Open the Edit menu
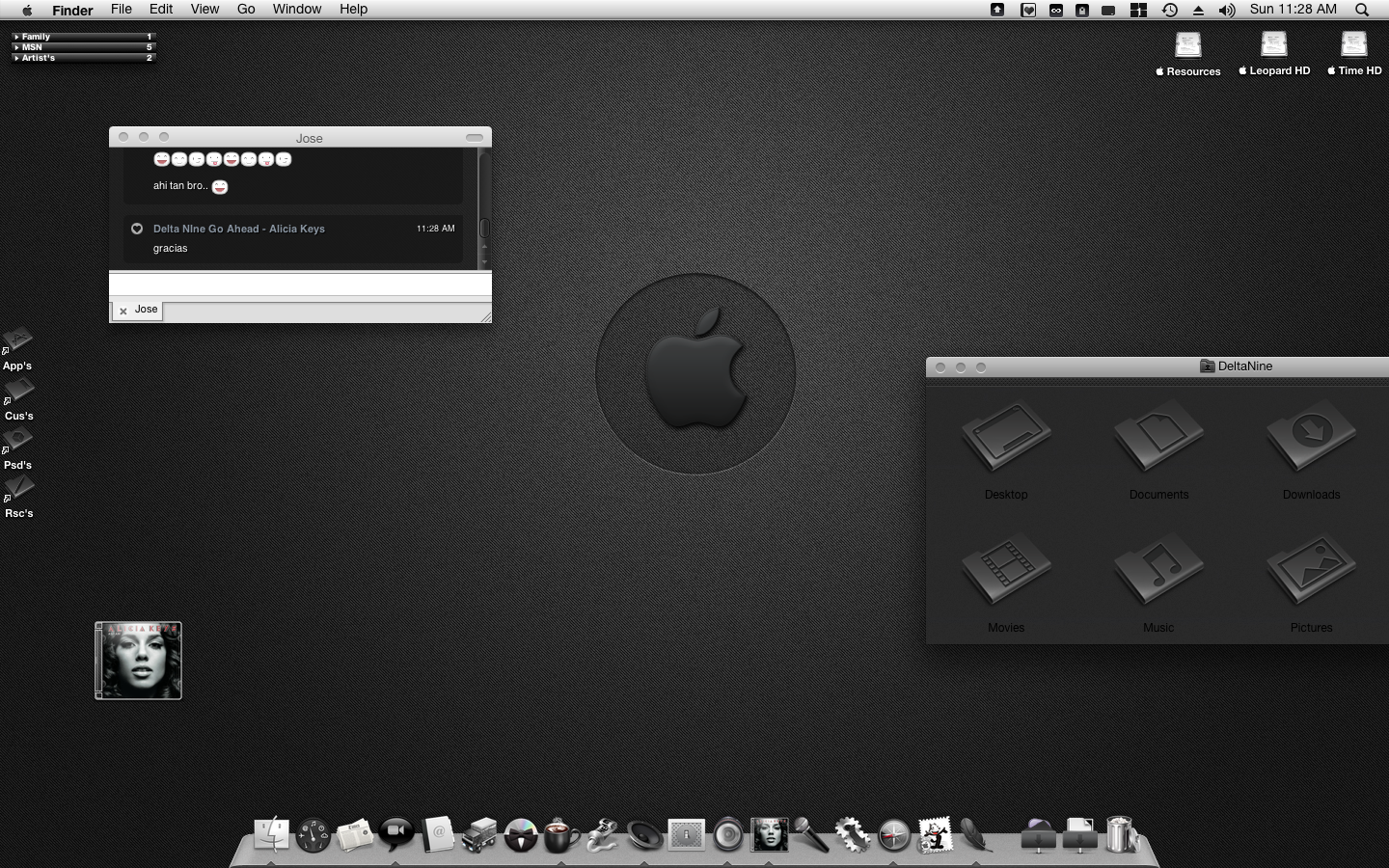The width and height of the screenshot is (1389, 868). pos(161,9)
